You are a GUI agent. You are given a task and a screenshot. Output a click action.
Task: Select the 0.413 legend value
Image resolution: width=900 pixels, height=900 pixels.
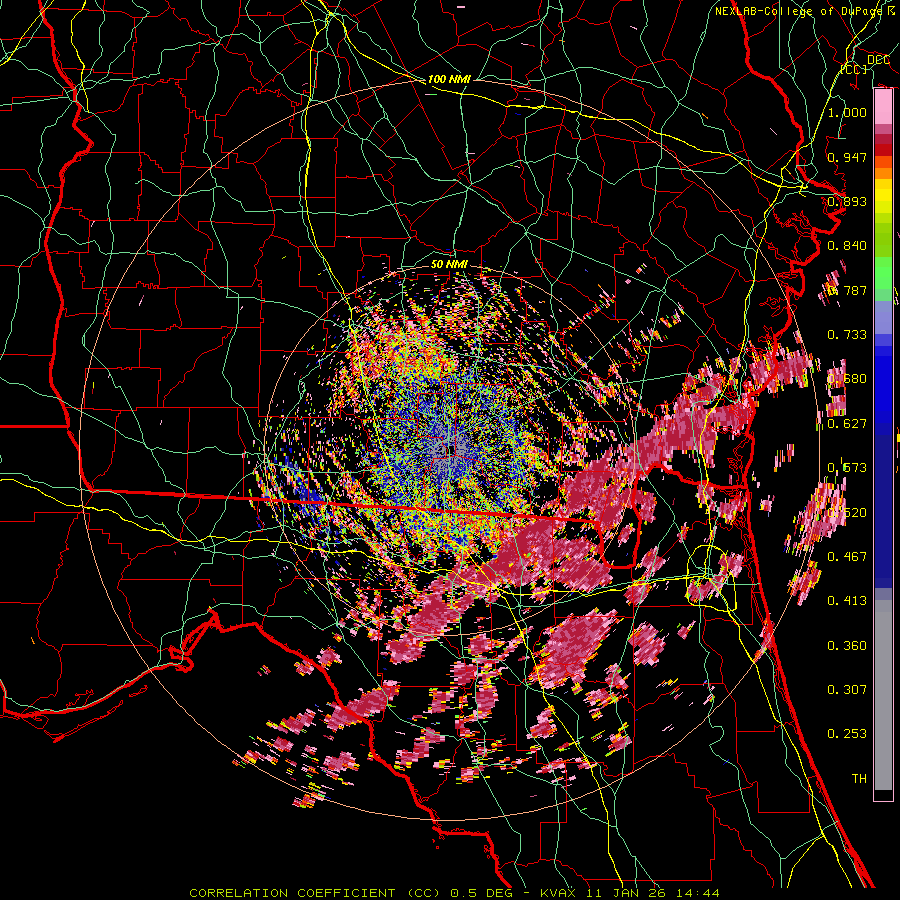pyautogui.click(x=847, y=601)
